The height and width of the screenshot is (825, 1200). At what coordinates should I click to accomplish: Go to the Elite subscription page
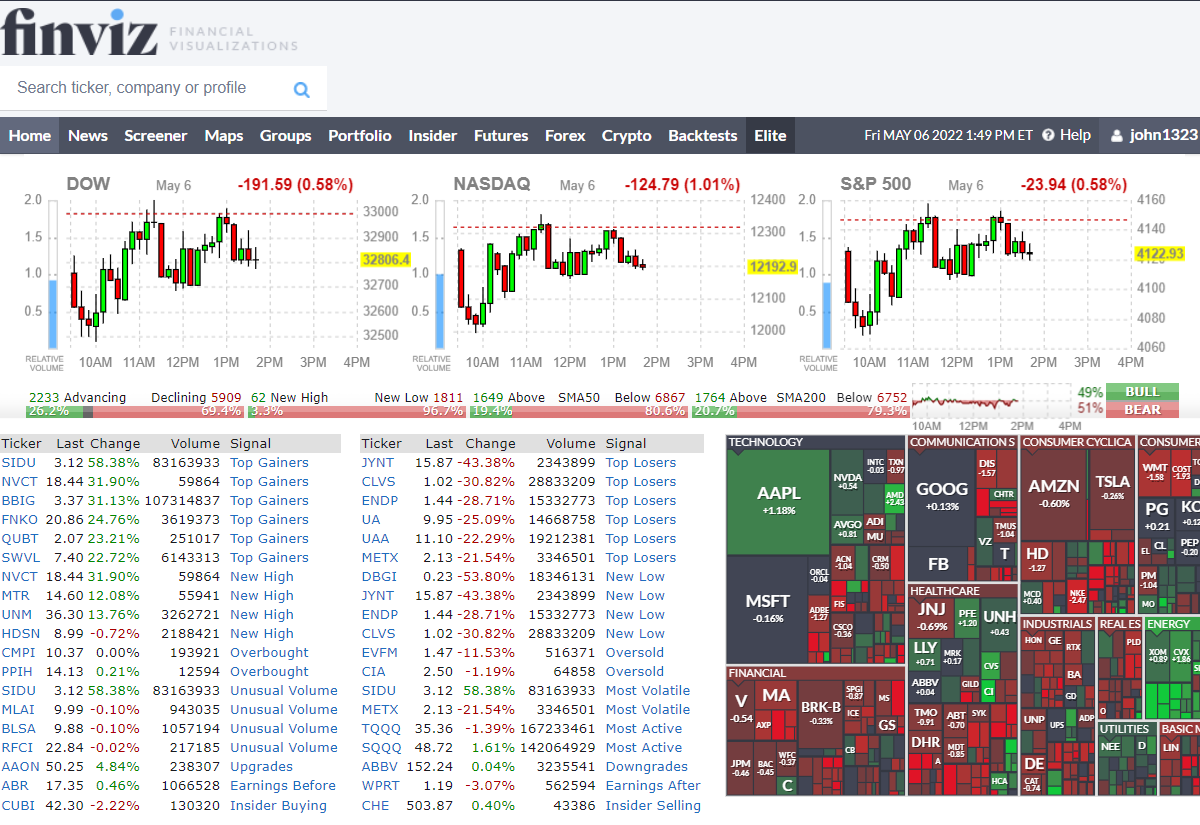pyautogui.click(x=770, y=135)
